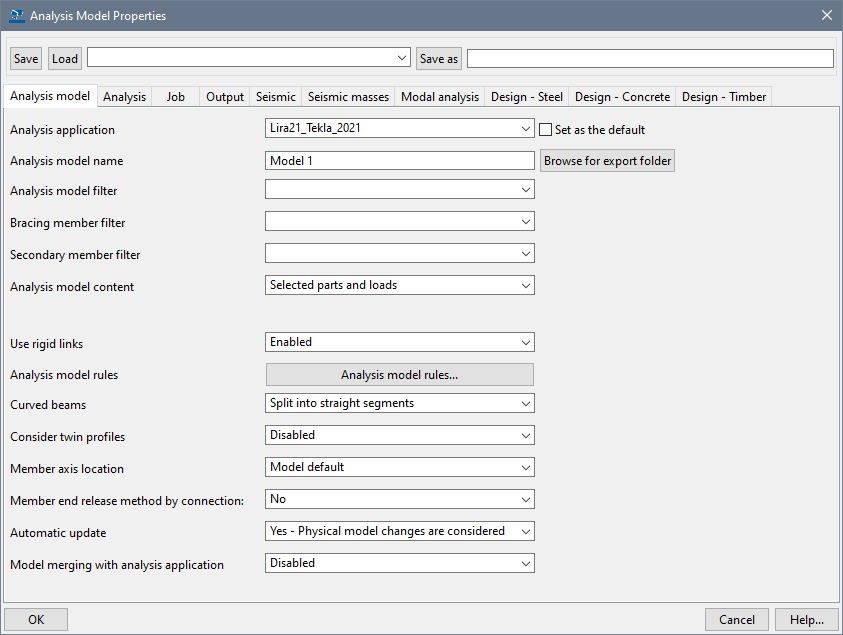Confirm the dialog with OK

[36, 620]
